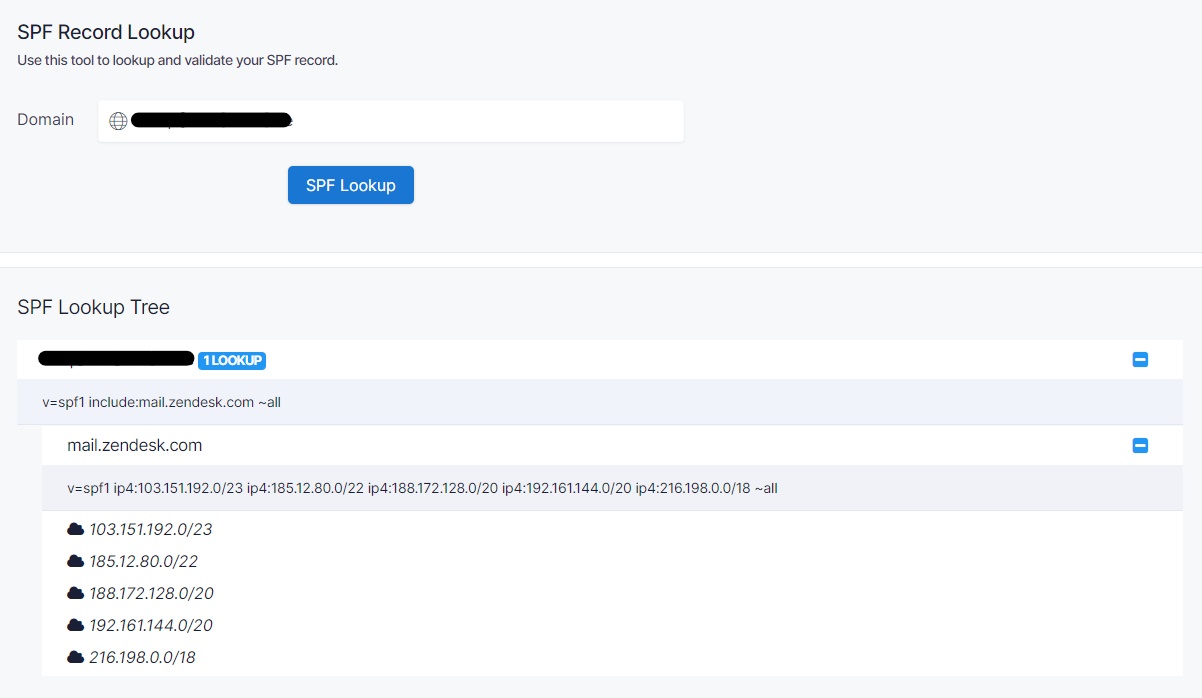Click the 103.151.192.0/23 IP range entry
The height and width of the screenshot is (698, 1202).
pos(148,528)
